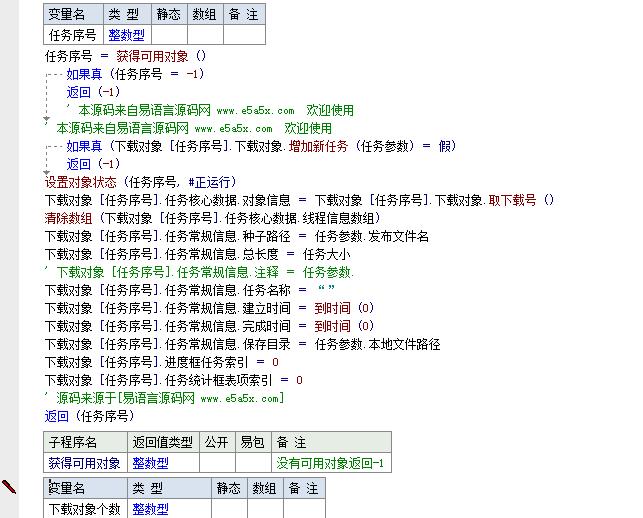
Task: Click the comment 源码来源于[易语言源码网]
Action: pyautogui.click(x=164, y=398)
